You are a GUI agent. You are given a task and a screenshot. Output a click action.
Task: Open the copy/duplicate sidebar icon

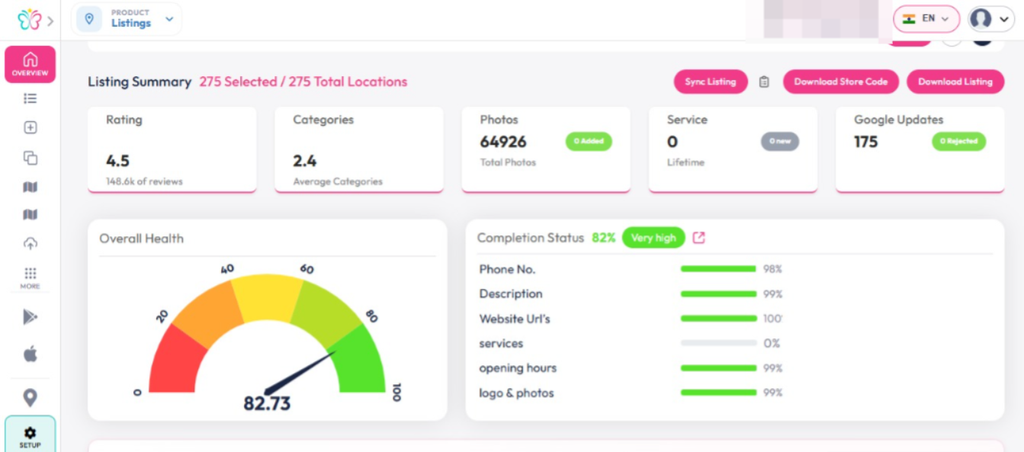point(30,158)
